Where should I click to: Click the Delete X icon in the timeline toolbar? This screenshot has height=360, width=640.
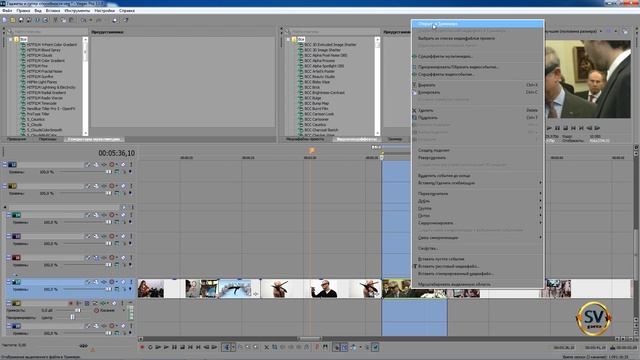(267, 347)
